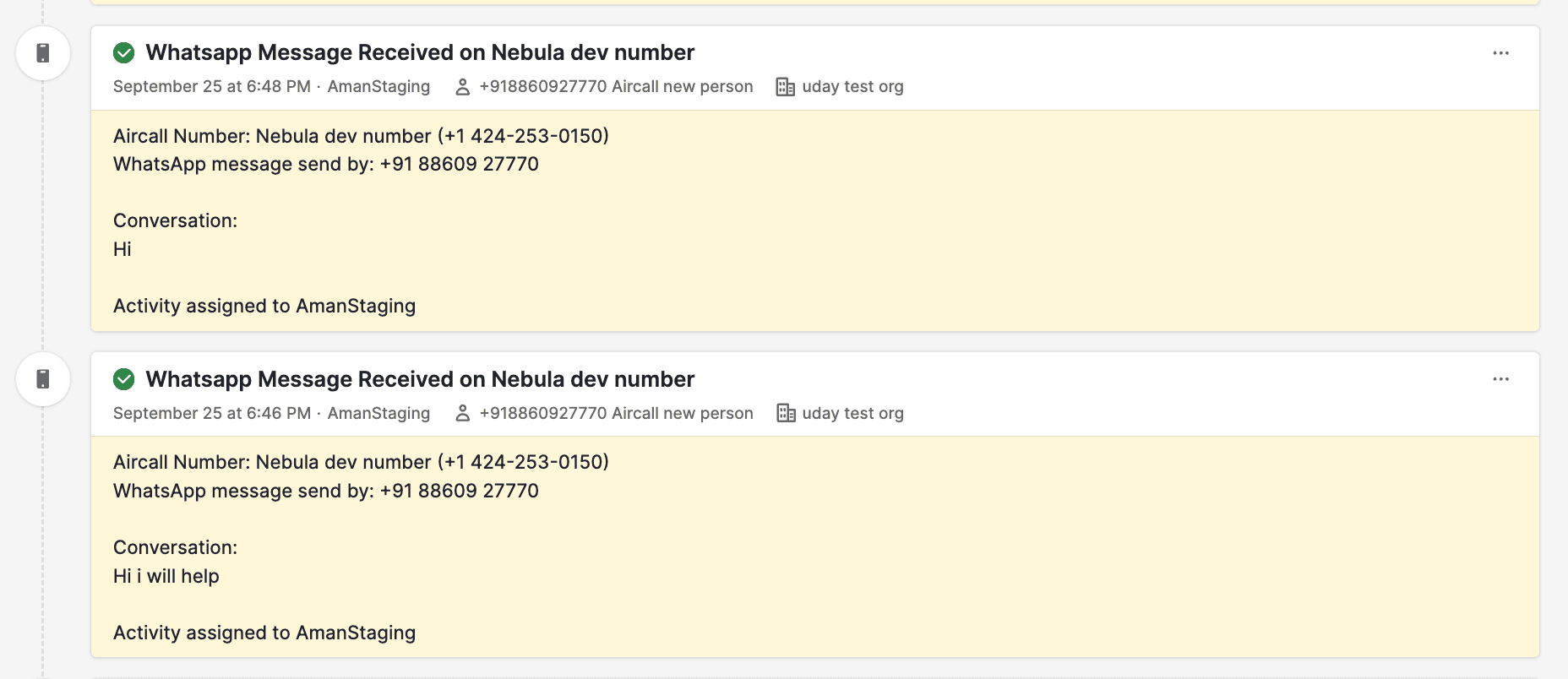The height and width of the screenshot is (679, 1568).
Task: Click the September 25 at 6:46 PM timestamp
Action: [211, 413]
